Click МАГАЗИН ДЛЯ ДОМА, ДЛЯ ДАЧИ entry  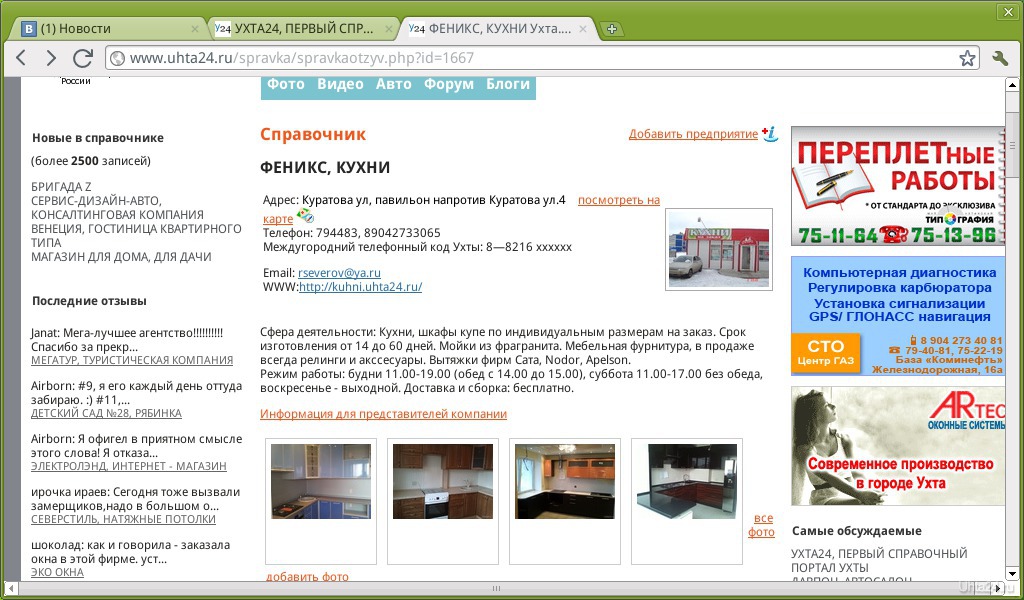point(121,257)
